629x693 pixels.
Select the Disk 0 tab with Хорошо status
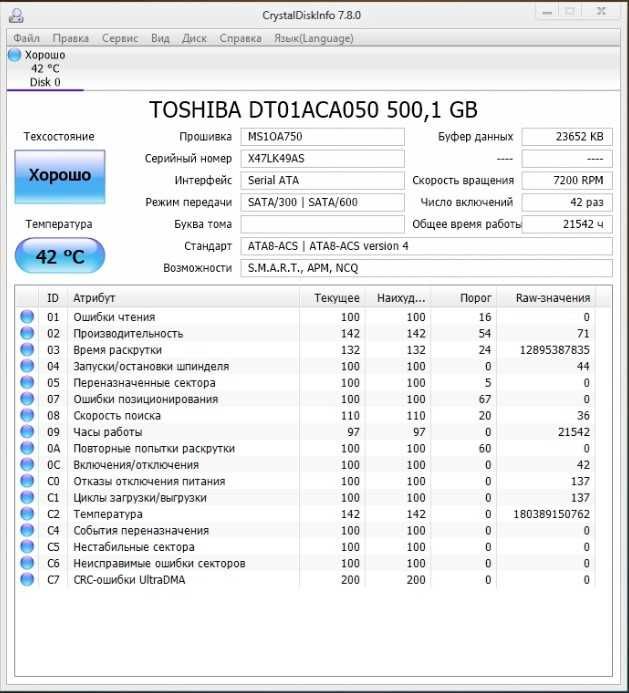(x=45, y=69)
